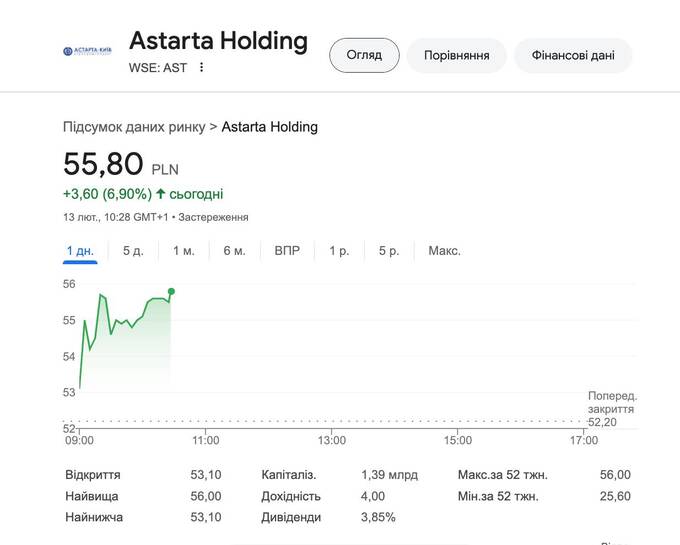Click the green endpoint dot on the chart

[171, 291]
